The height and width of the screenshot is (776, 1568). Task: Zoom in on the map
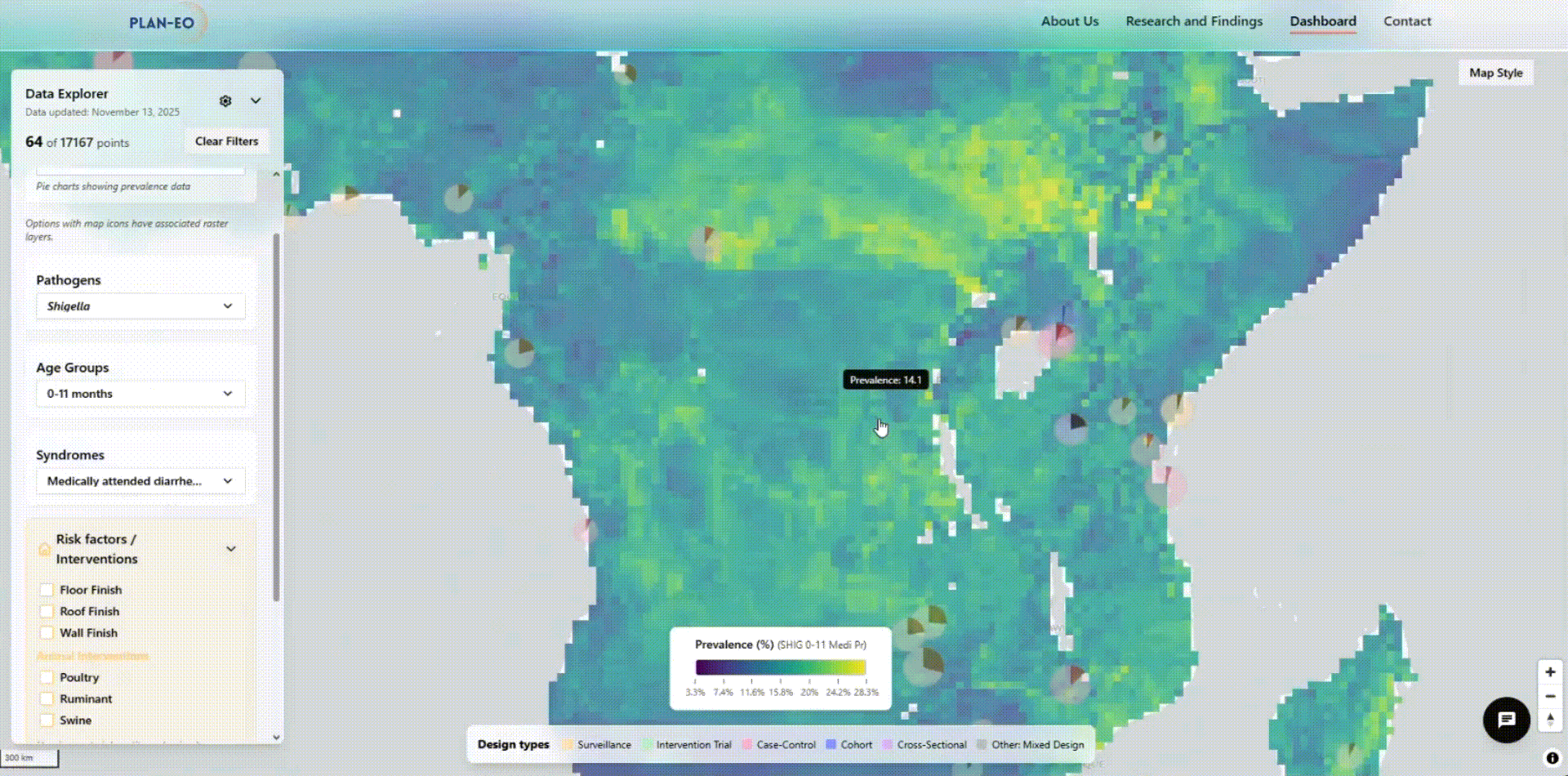point(1550,672)
